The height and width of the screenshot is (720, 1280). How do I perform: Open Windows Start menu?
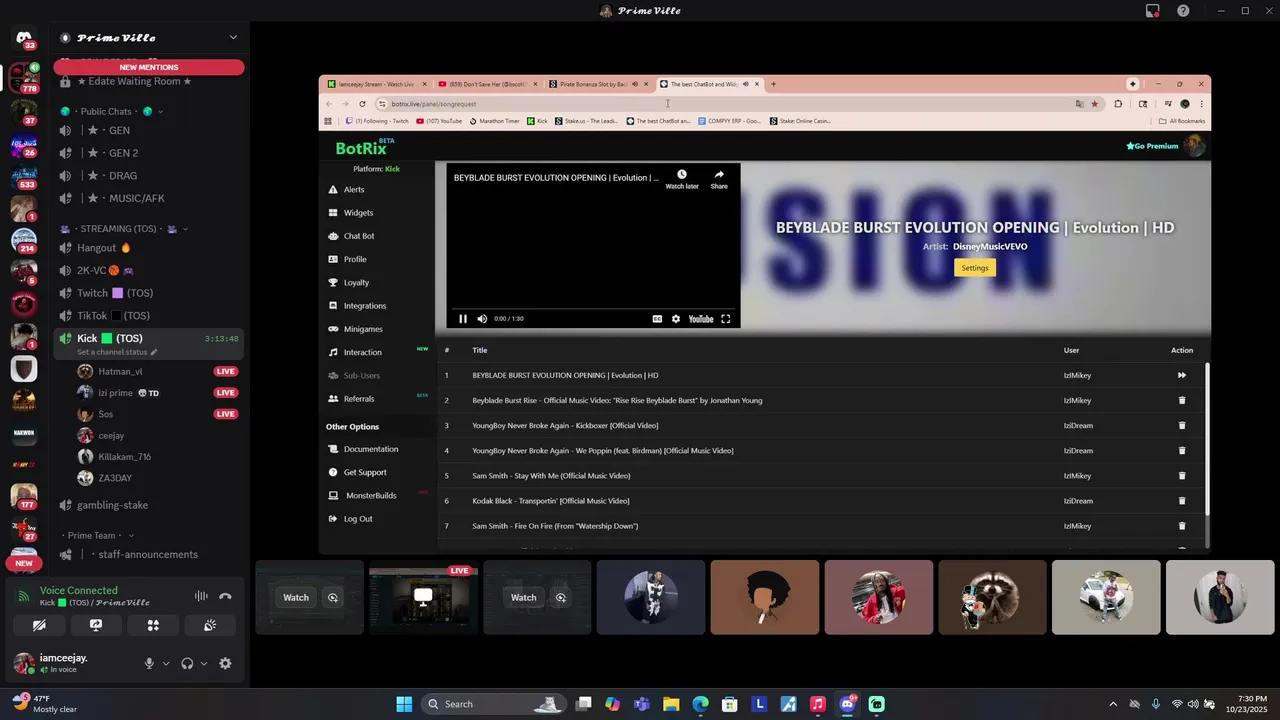click(x=404, y=704)
